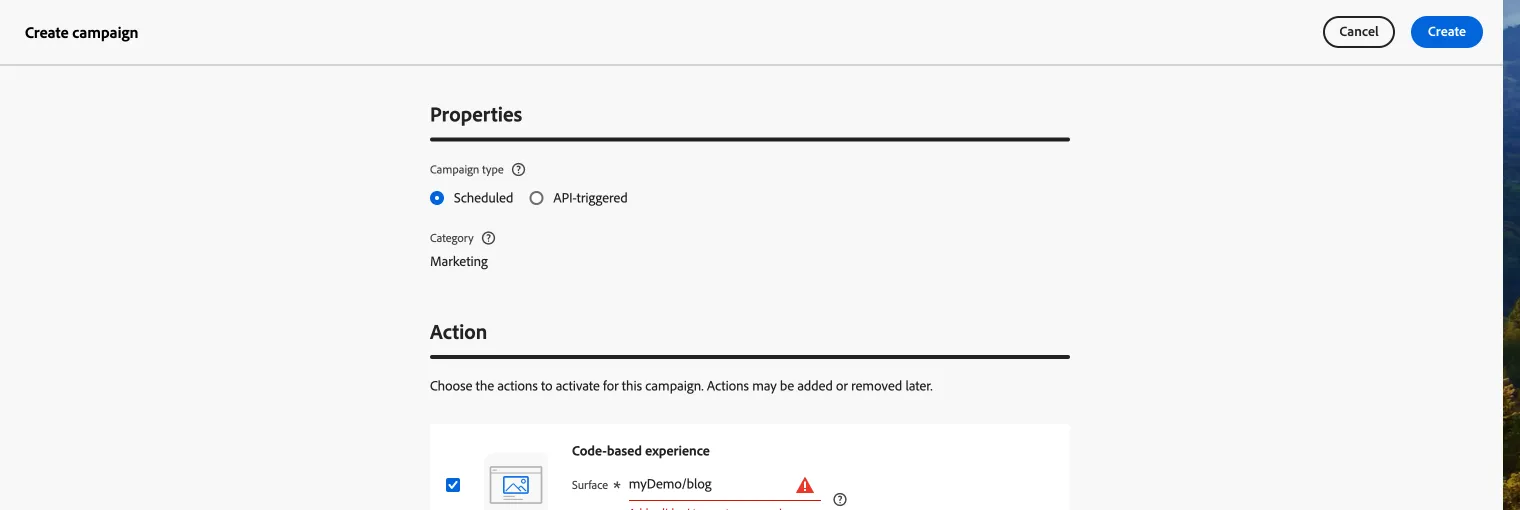
Task: Click the Marketing category value
Action: (459, 261)
